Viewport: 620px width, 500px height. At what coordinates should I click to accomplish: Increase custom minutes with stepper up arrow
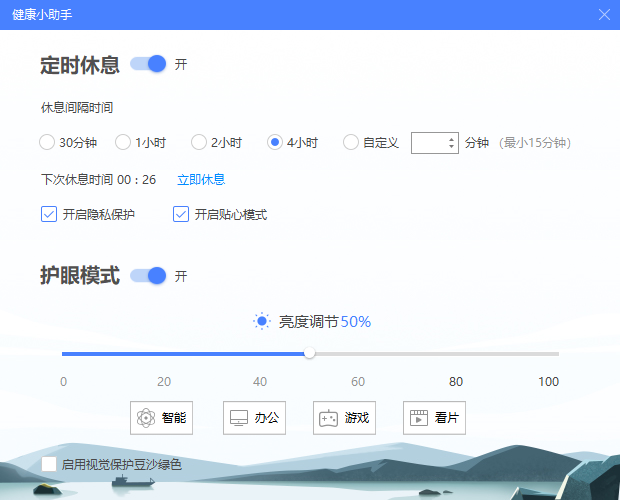point(451,138)
